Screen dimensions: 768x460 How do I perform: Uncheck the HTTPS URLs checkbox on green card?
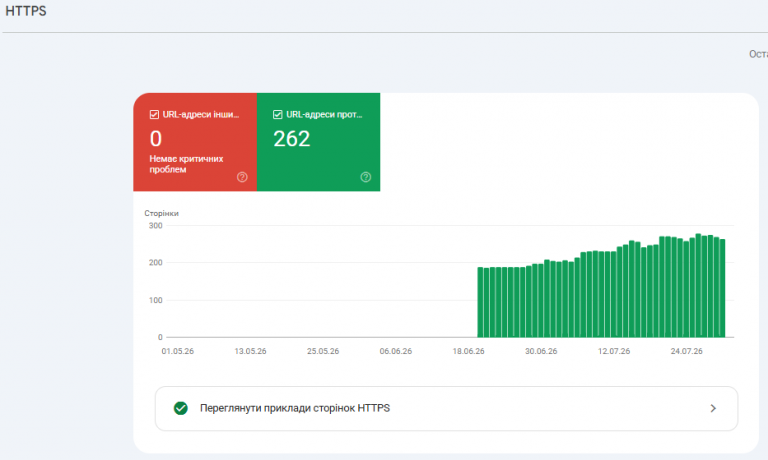point(278,115)
